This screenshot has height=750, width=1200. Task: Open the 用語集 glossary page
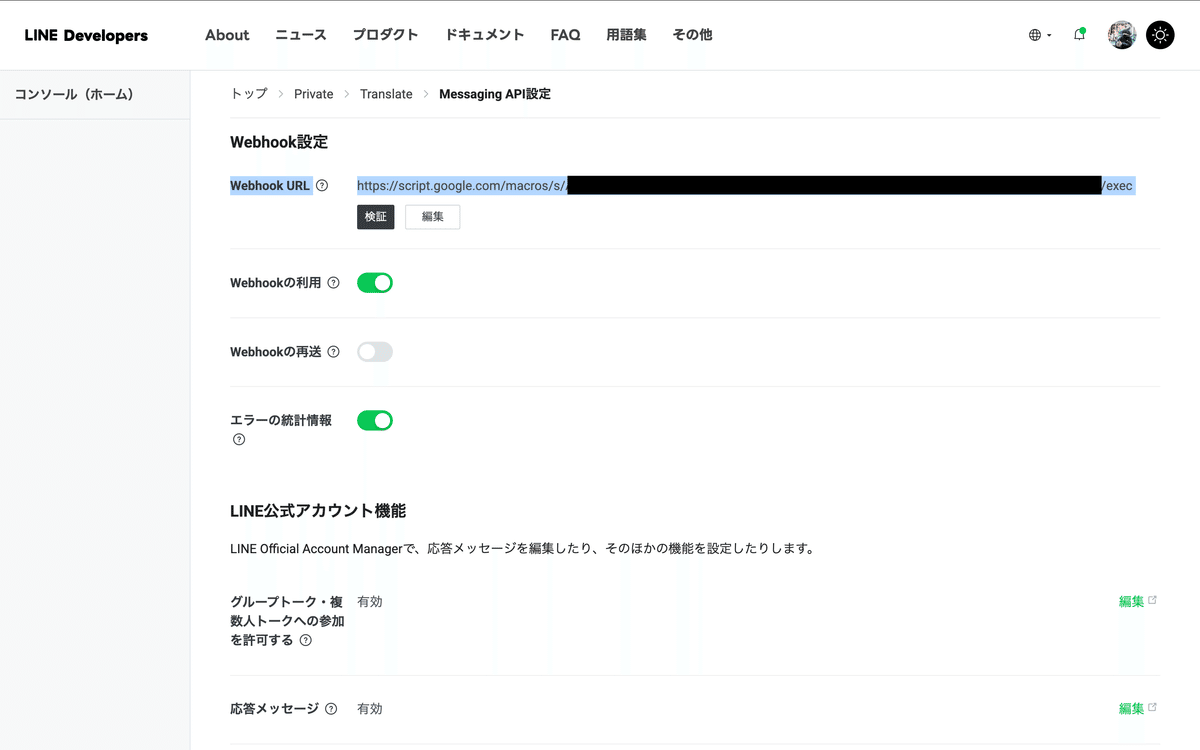(x=626, y=35)
